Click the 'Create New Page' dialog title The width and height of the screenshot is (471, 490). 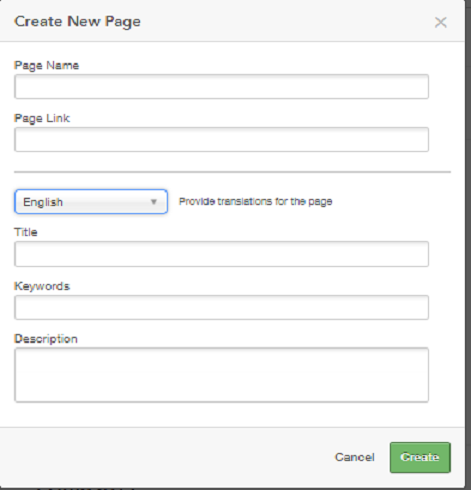[x=77, y=22]
